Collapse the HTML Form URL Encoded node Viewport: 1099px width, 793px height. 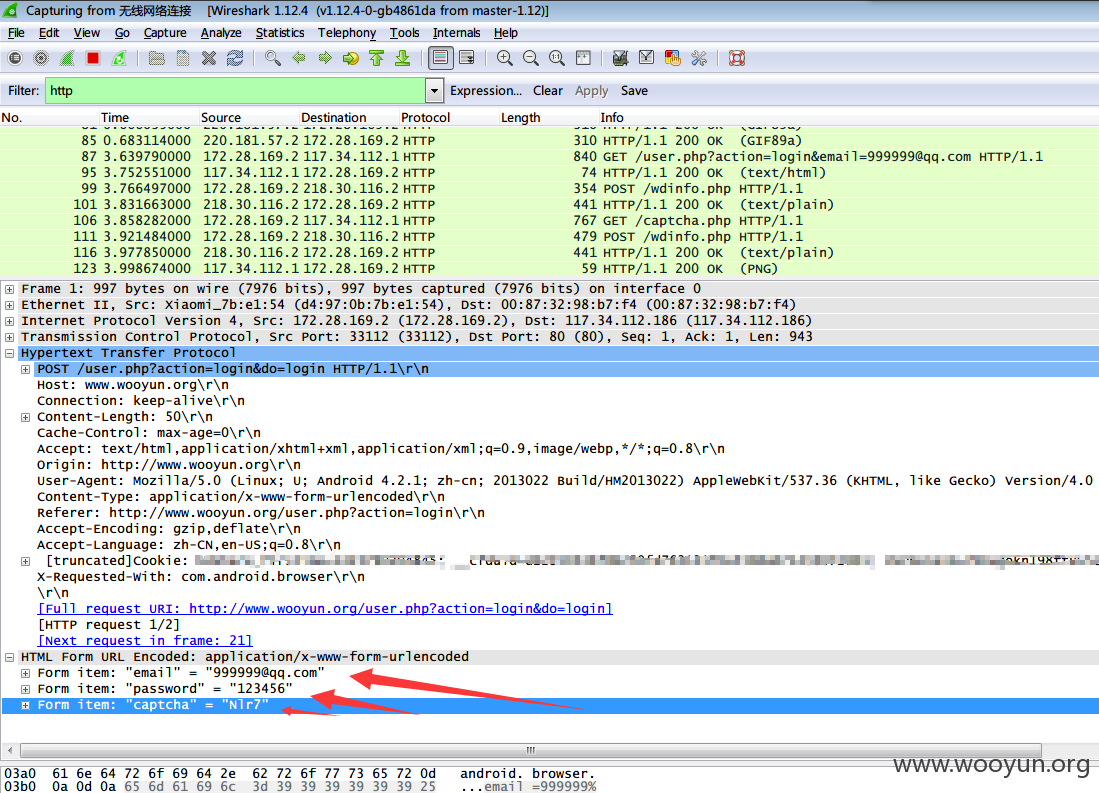9,657
